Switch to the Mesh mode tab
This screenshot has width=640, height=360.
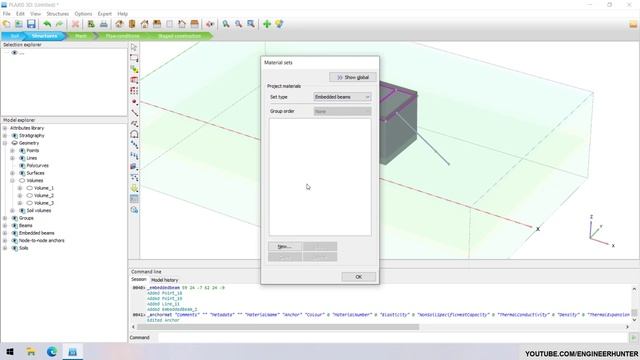(x=81, y=36)
